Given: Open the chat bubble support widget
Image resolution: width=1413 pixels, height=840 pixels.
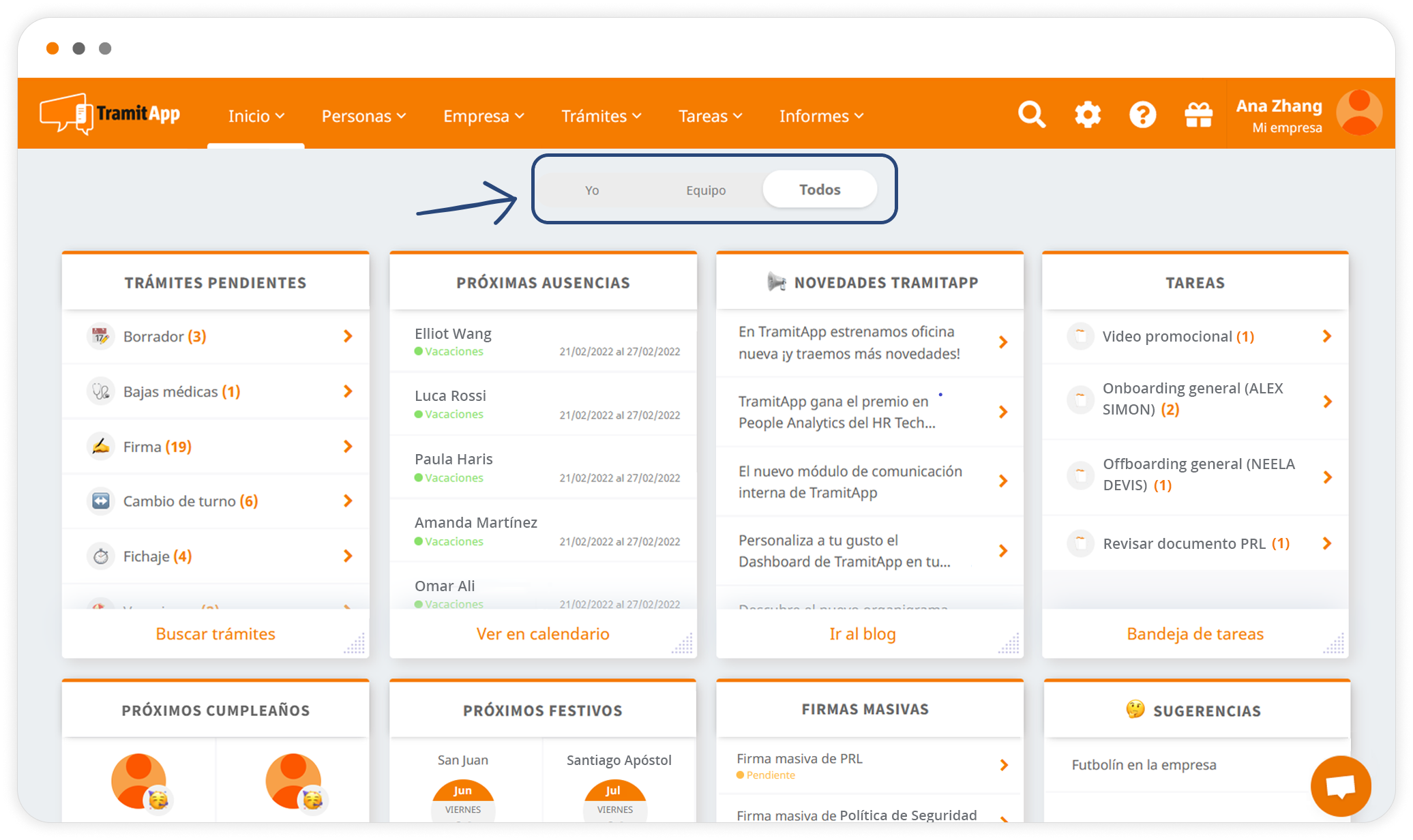Looking at the screenshot, I should [x=1340, y=786].
